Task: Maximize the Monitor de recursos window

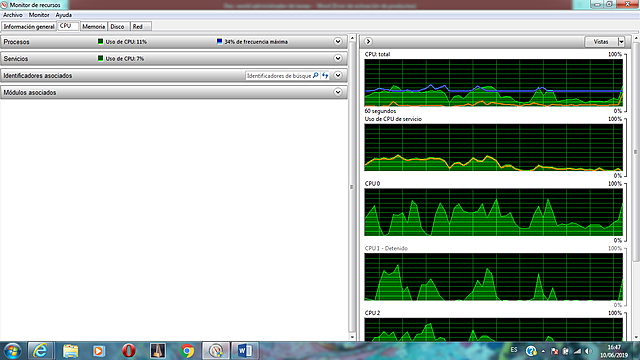Action: click(609, 4)
